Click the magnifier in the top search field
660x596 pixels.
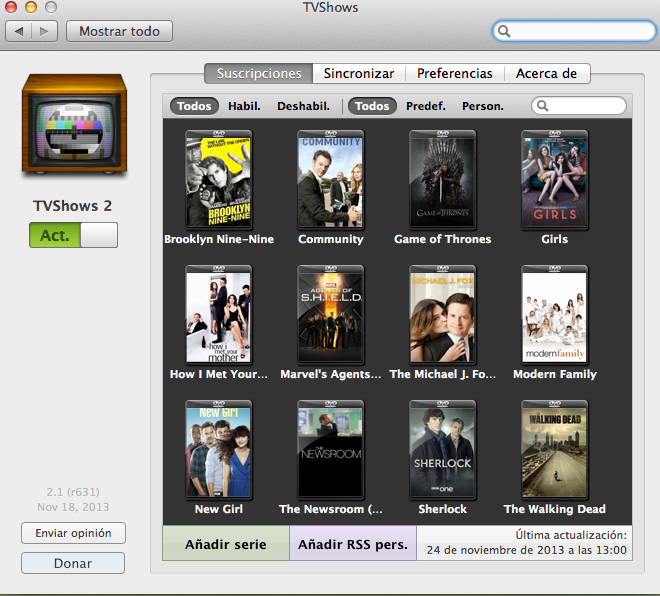point(504,31)
